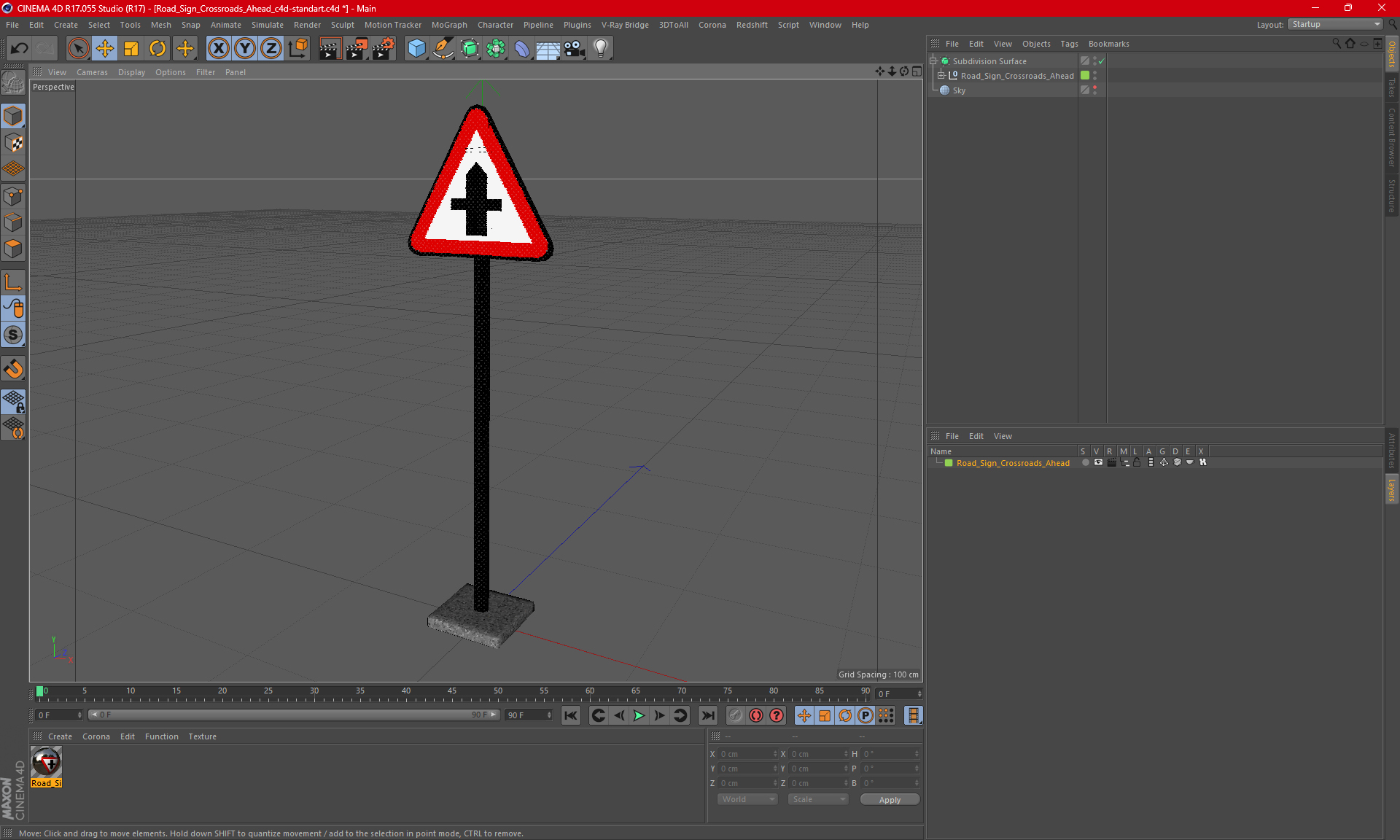Toggle Y axis lock
The width and height of the screenshot is (1400, 840).
click(245, 48)
